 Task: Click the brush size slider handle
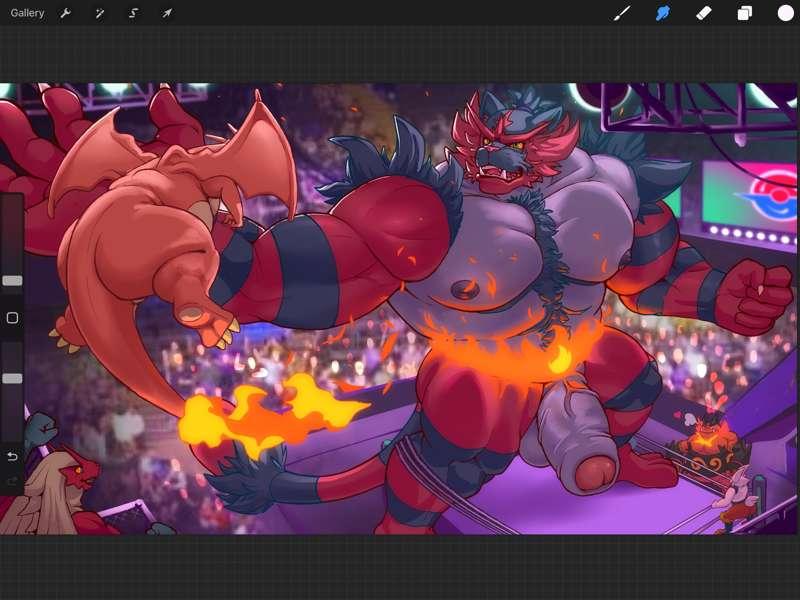tap(12, 281)
